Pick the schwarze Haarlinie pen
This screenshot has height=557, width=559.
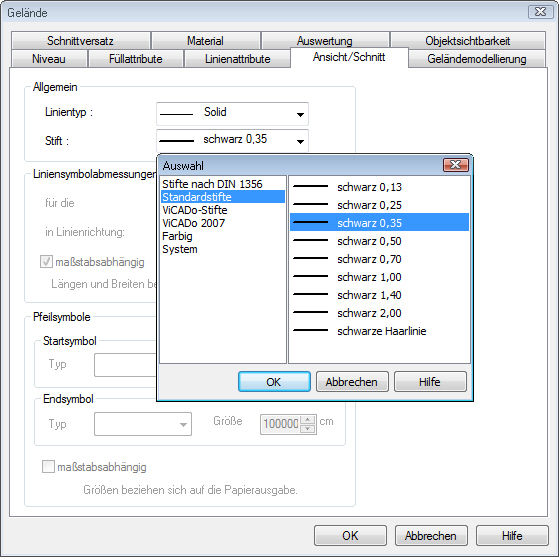tap(379, 331)
